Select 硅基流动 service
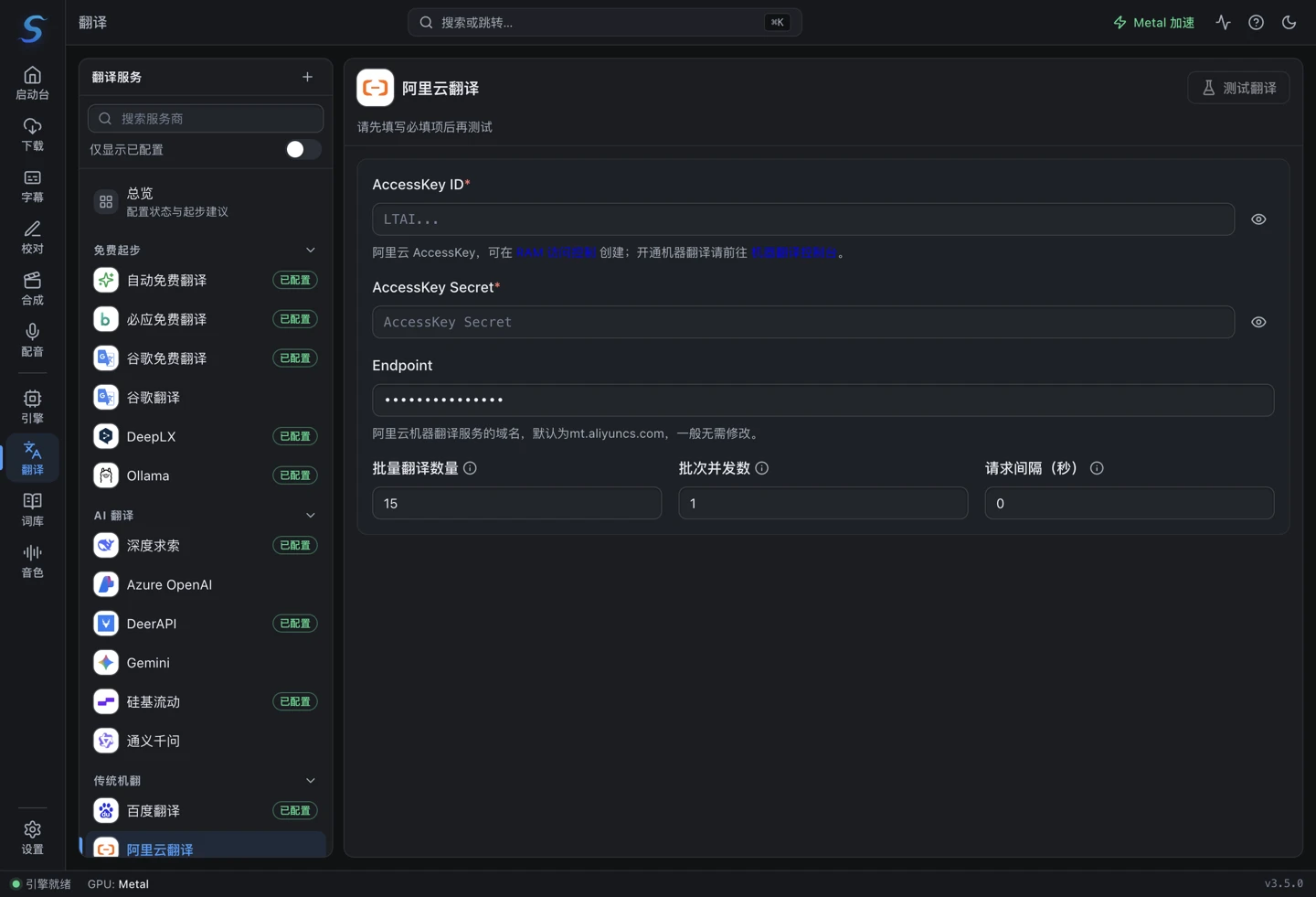The height and width of the screenshot is (897, 1316). (x=206, y=701)
